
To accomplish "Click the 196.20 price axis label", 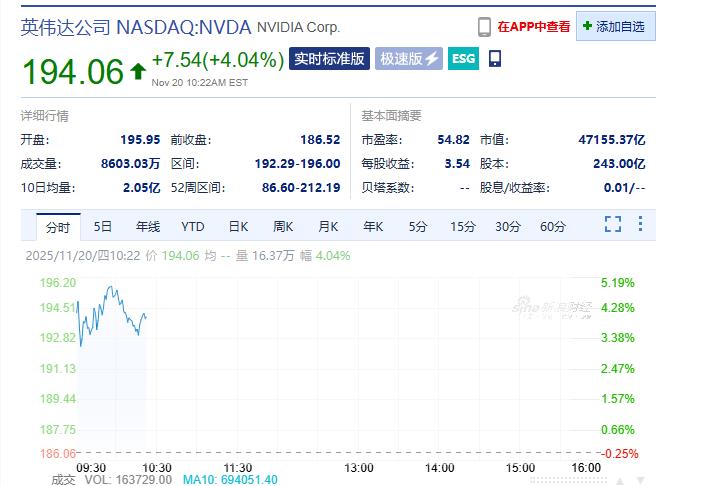I will [x=58, y=283].
